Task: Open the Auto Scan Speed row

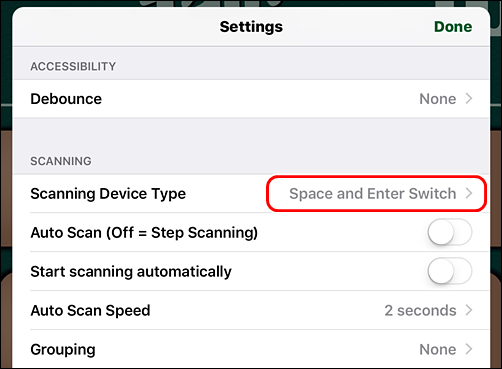Action: 251,310
